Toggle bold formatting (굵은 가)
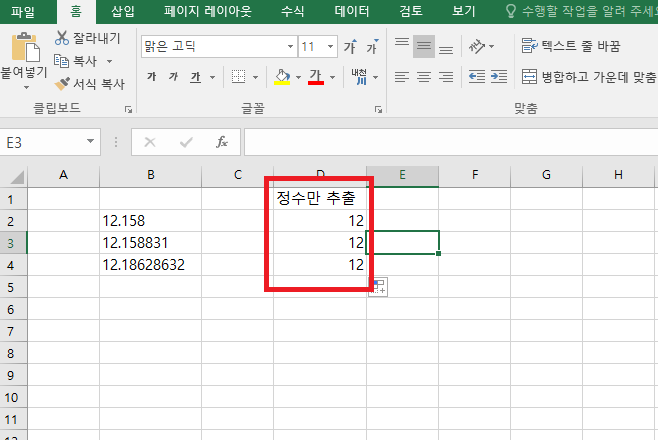The width and height of the screenshot is (658, 440). coord(152,77)
